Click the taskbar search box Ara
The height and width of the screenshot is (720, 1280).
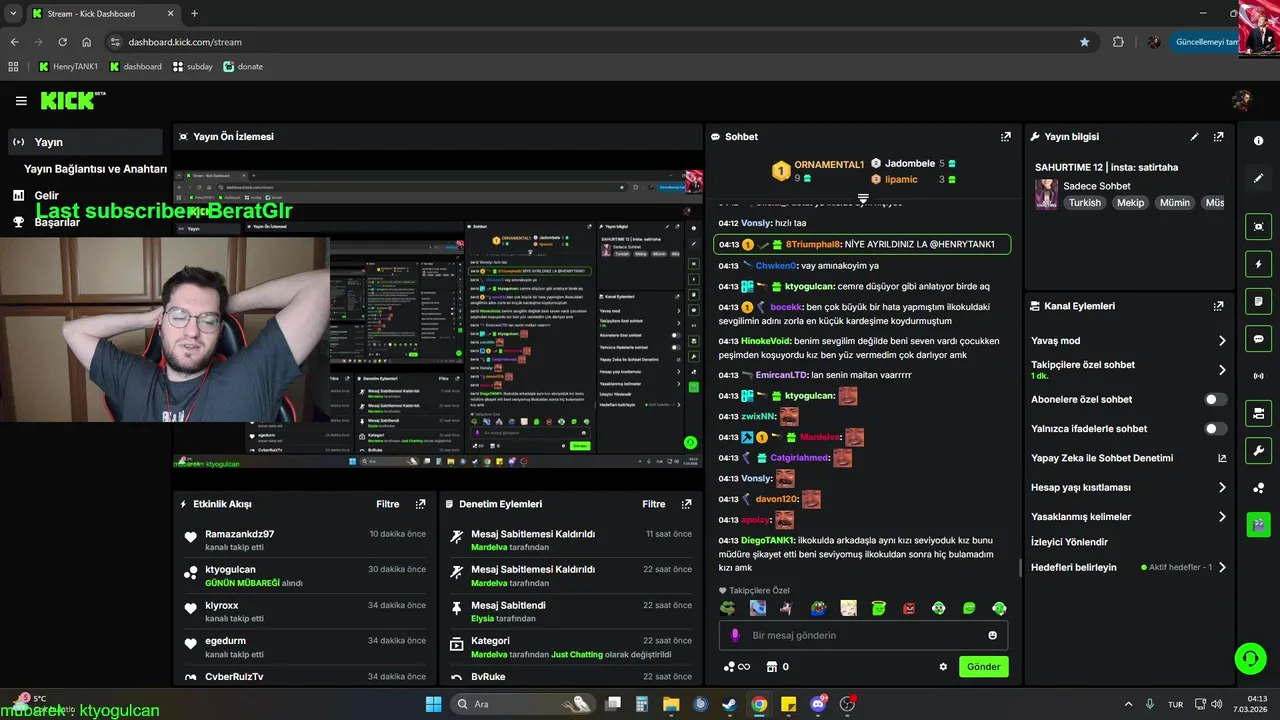[523, 704]
